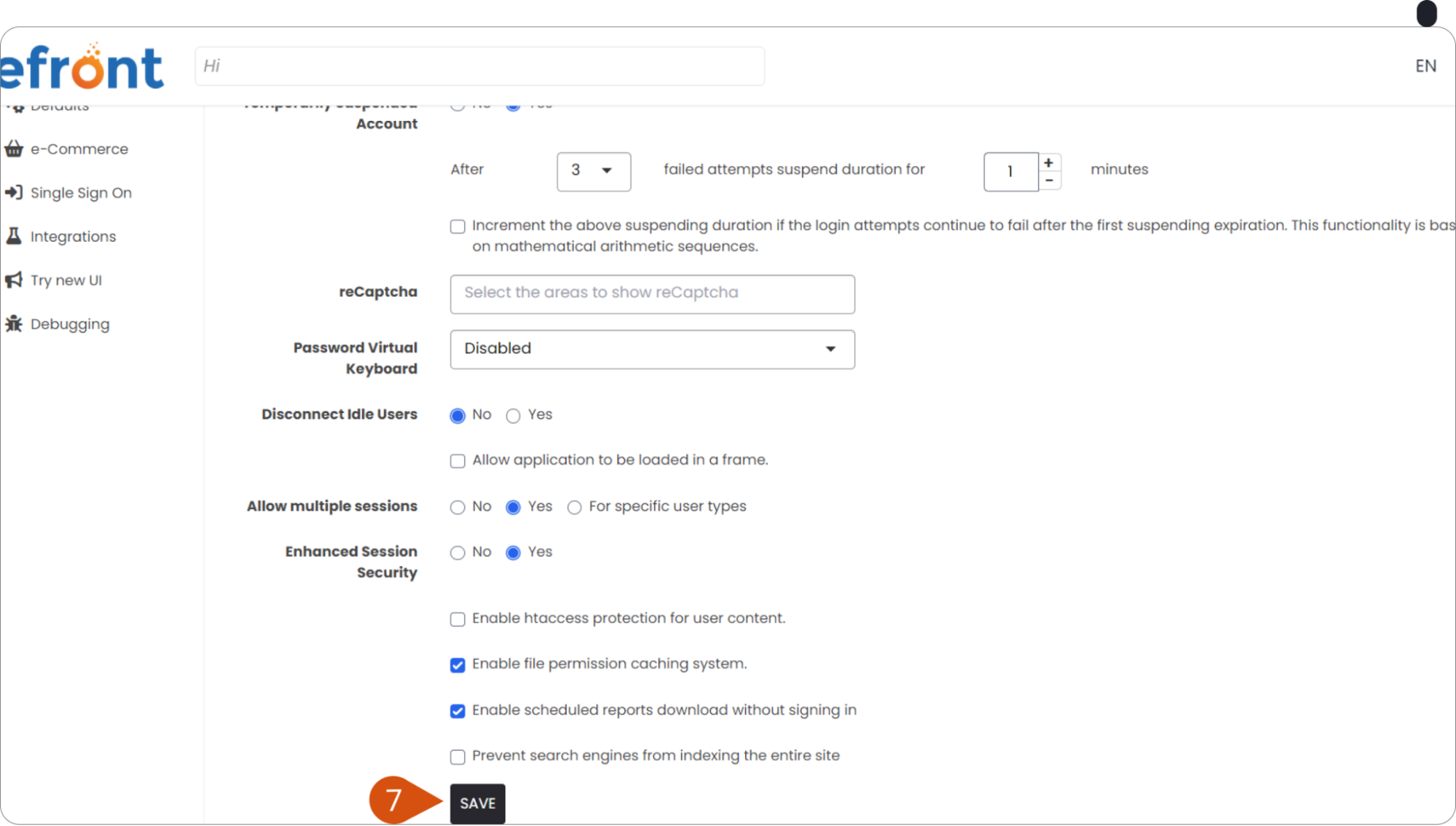Screen dimensions: 1456x826
Task: Open the Password Virtual Keyboard dropdown
Action: 652,349
